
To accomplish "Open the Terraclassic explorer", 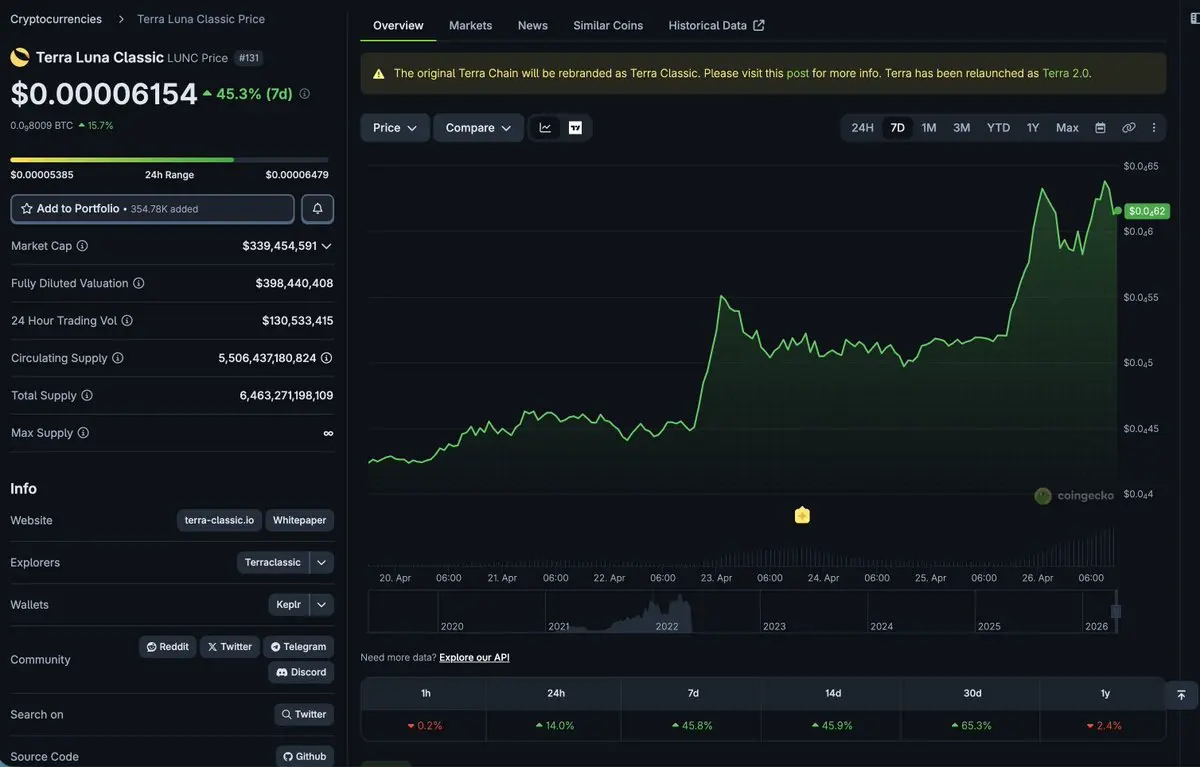I will pyautogui.click(x=273, y=563).
